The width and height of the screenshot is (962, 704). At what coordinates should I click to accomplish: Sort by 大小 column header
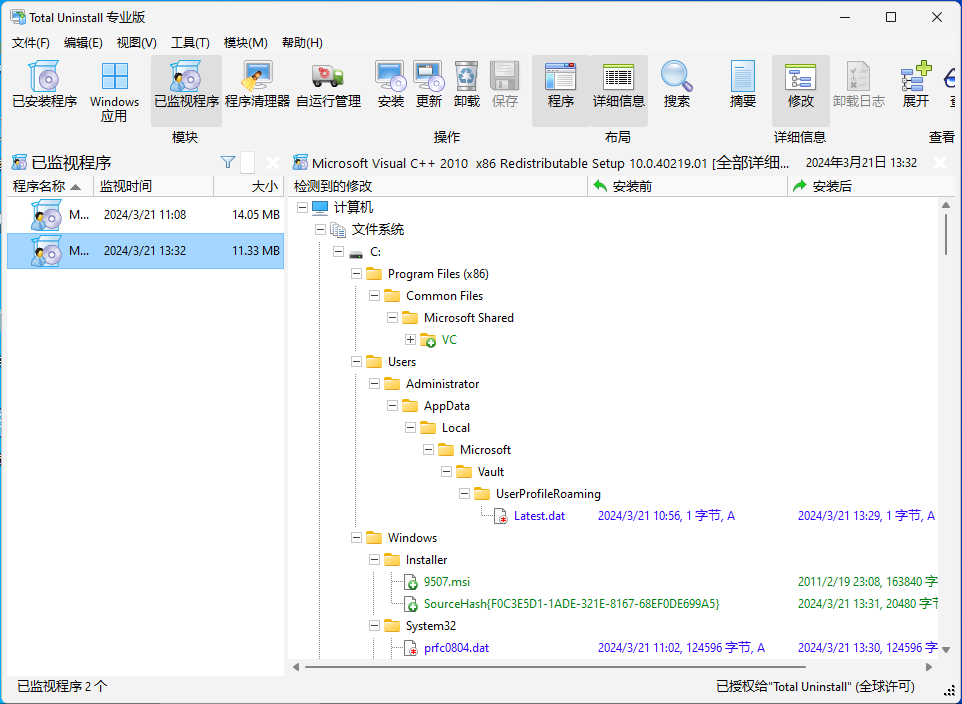pyautogui.click(x=248, y=186)
